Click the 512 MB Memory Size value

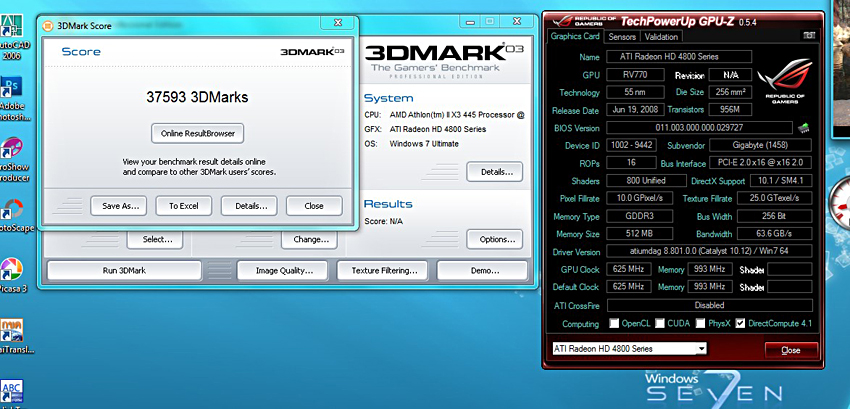point(639,234)
